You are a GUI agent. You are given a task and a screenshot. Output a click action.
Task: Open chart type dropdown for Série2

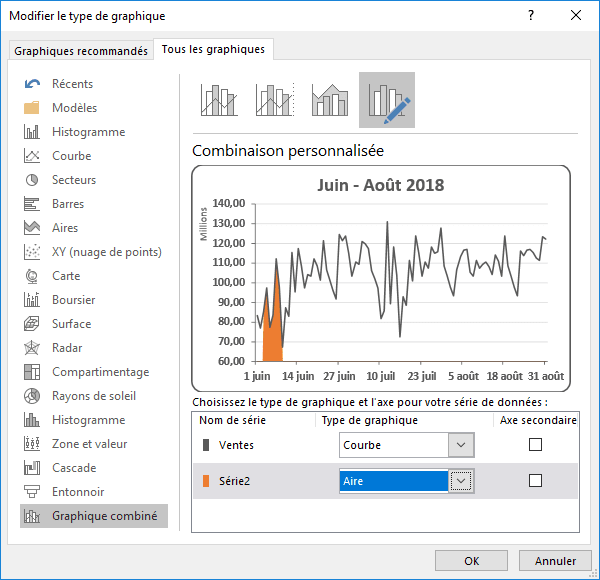(x=461, y=481)
